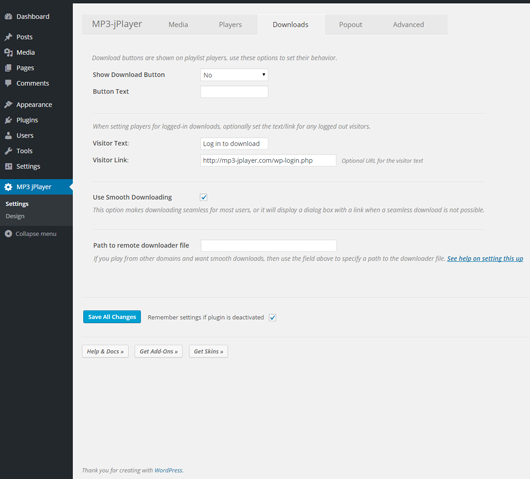This screenshot has width=530, height=479.
Task: Click Collapse menu in the sidebar
Action: (x=36, y=234)
